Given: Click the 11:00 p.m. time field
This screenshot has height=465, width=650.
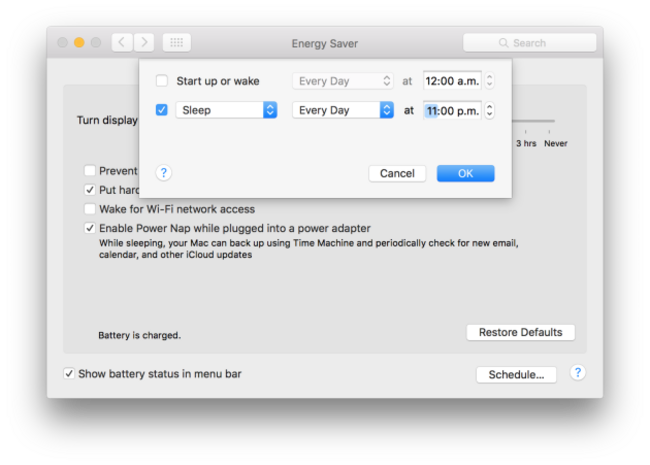Looking at the screenshot, I should pyautogui.click(x=452, y=110).
